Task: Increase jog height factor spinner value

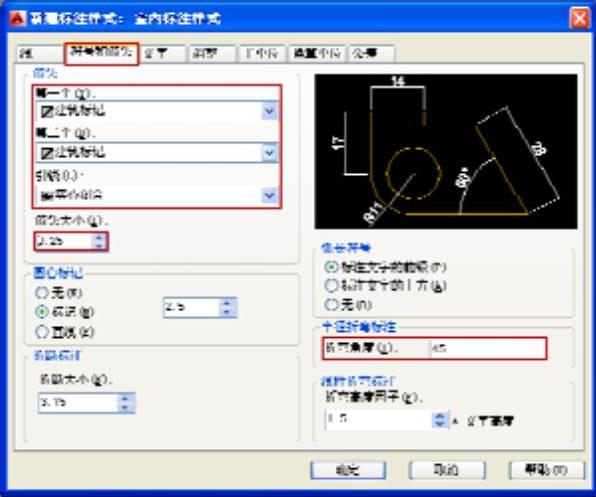Action: click(x=439, y=416)
